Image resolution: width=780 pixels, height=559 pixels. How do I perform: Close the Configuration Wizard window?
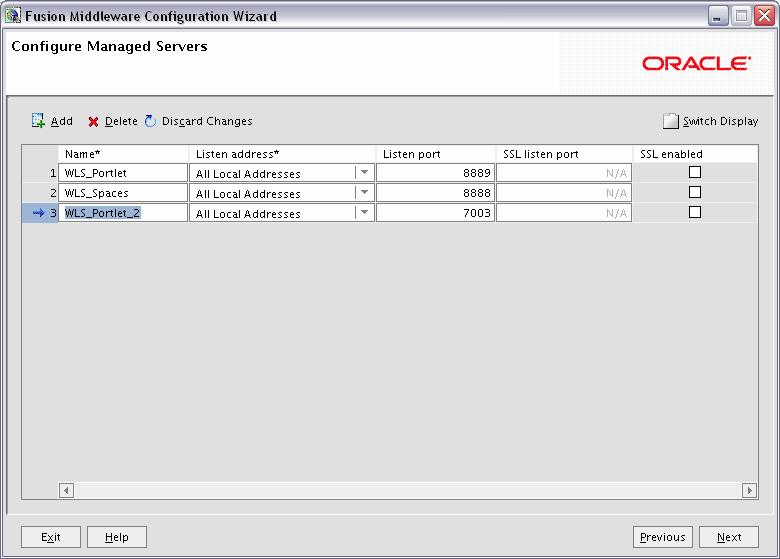click(765, 16)
